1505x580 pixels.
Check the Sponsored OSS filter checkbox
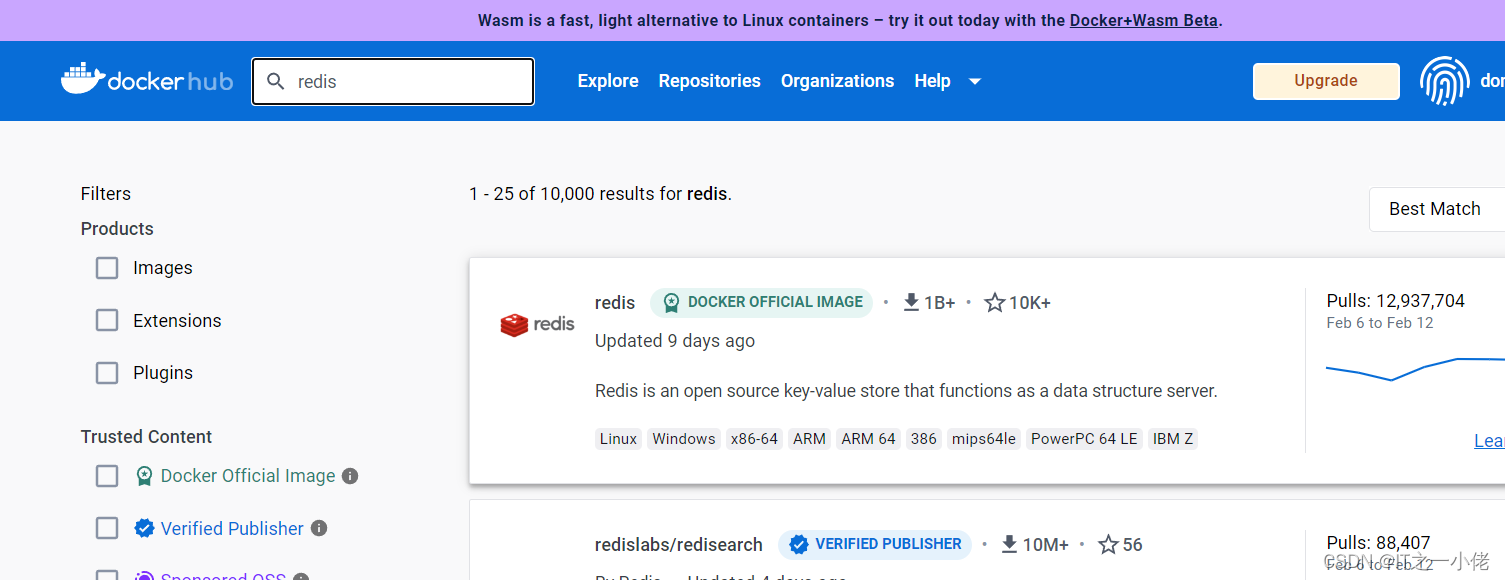point(107,575)
